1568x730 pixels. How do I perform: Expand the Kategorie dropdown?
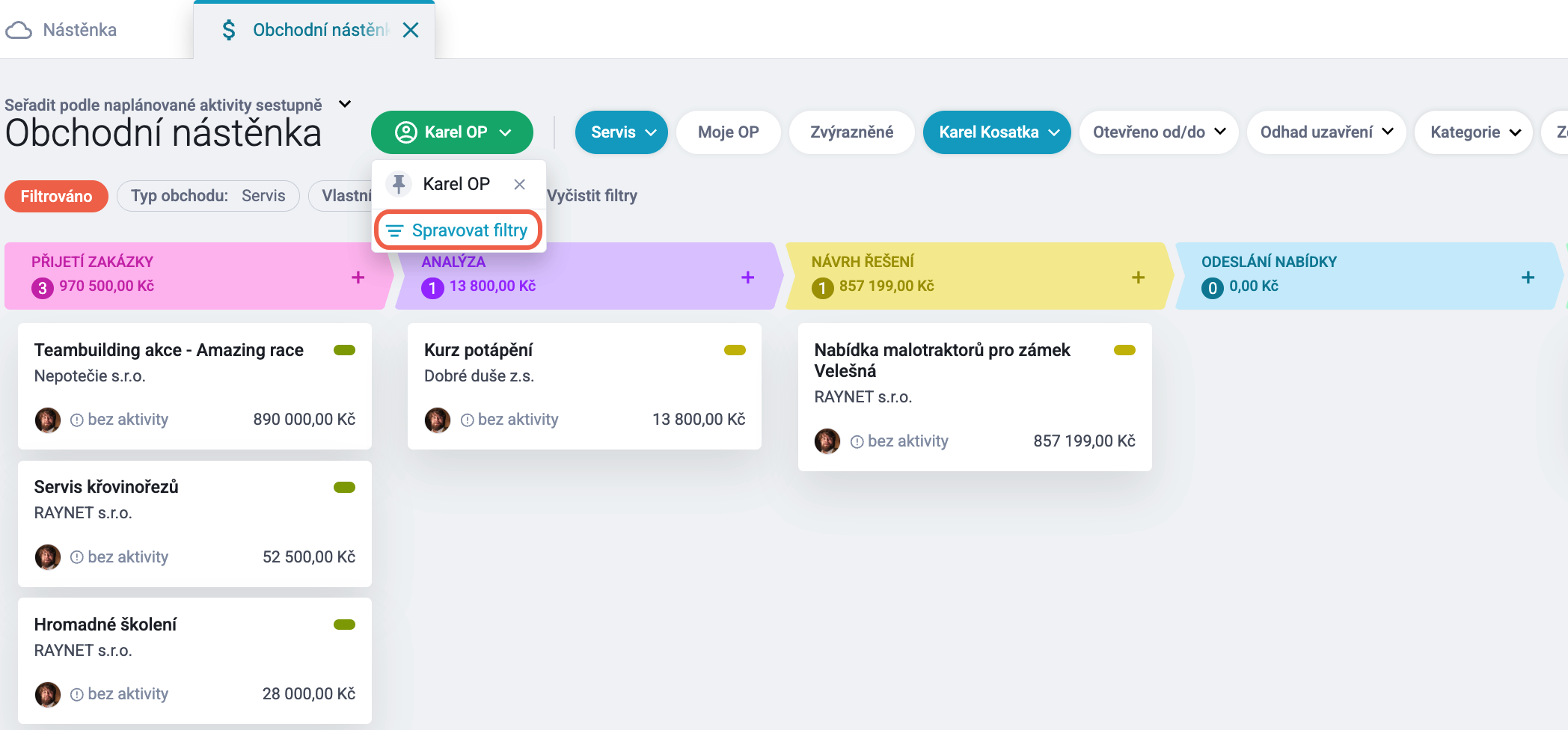[1474, 132]
